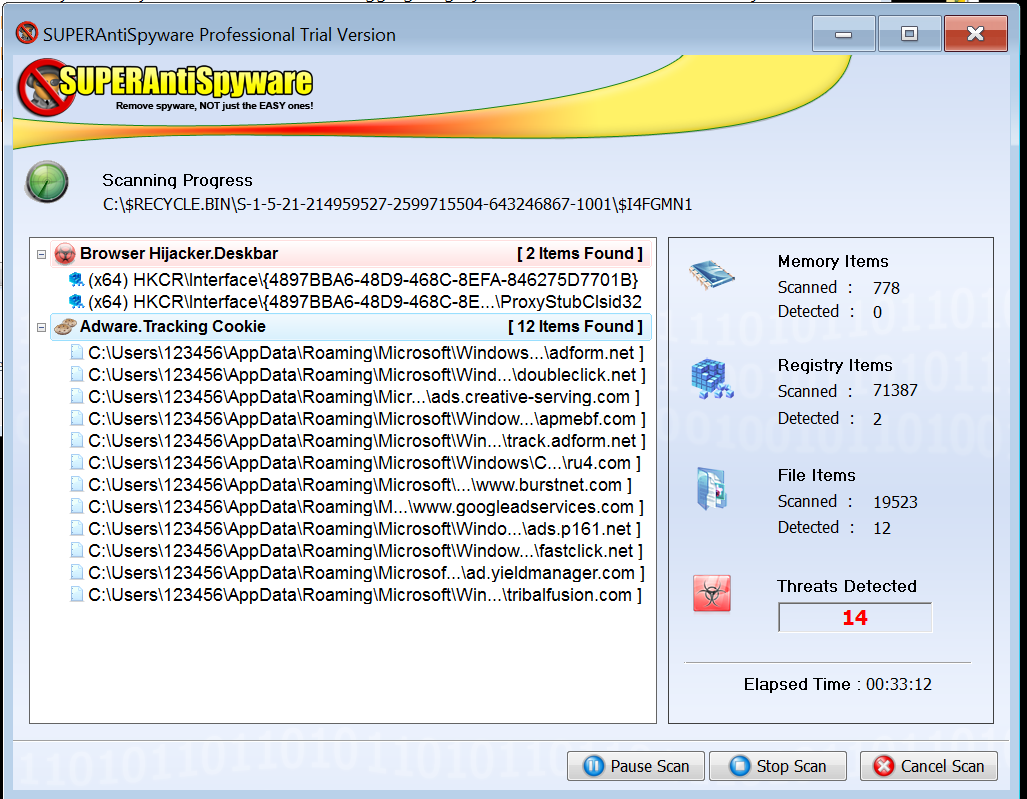This screenshot has height=799, width=1027.
Task: Select the adform.net cookie path
Action: (366, 353)
